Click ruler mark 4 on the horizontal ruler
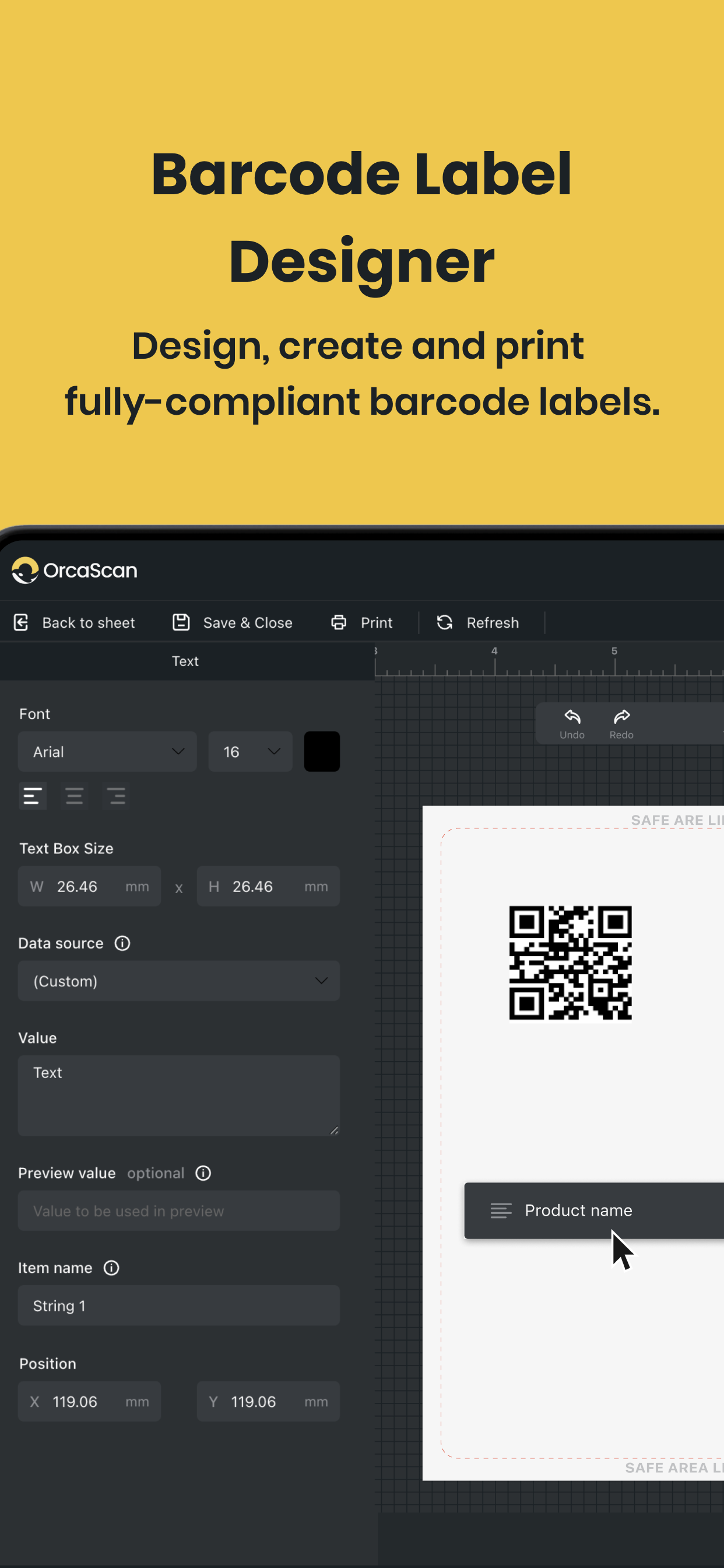 (495, 650)
